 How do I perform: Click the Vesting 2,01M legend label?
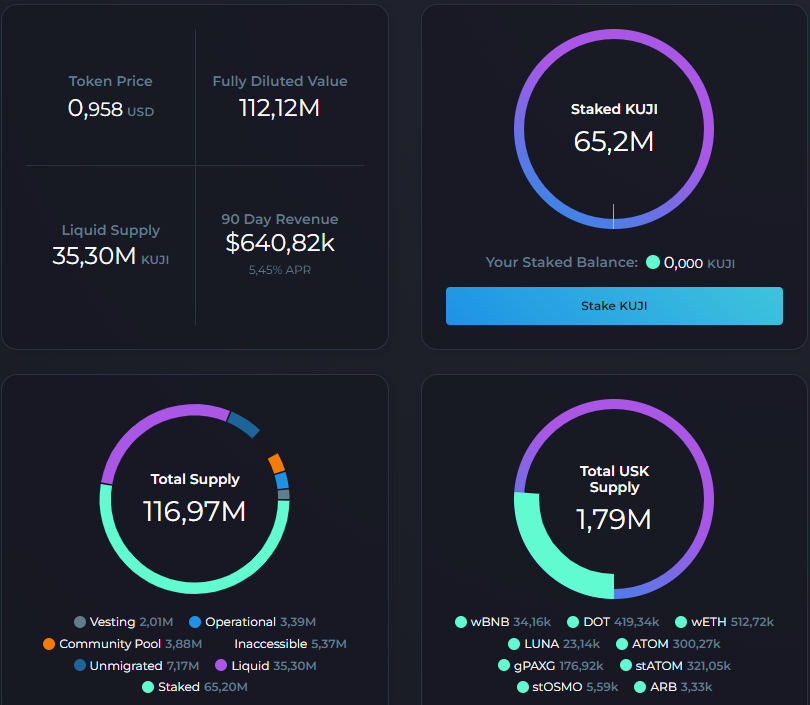(131, 622)
